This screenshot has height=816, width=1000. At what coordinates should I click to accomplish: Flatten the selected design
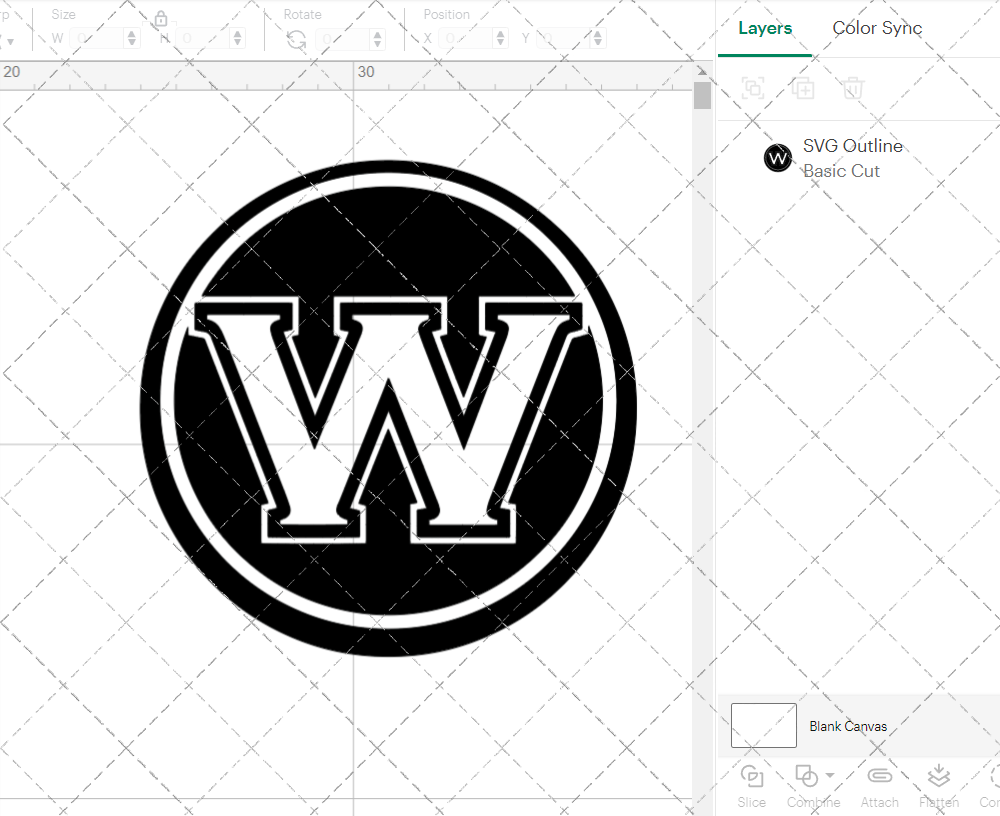coord(938,785)
